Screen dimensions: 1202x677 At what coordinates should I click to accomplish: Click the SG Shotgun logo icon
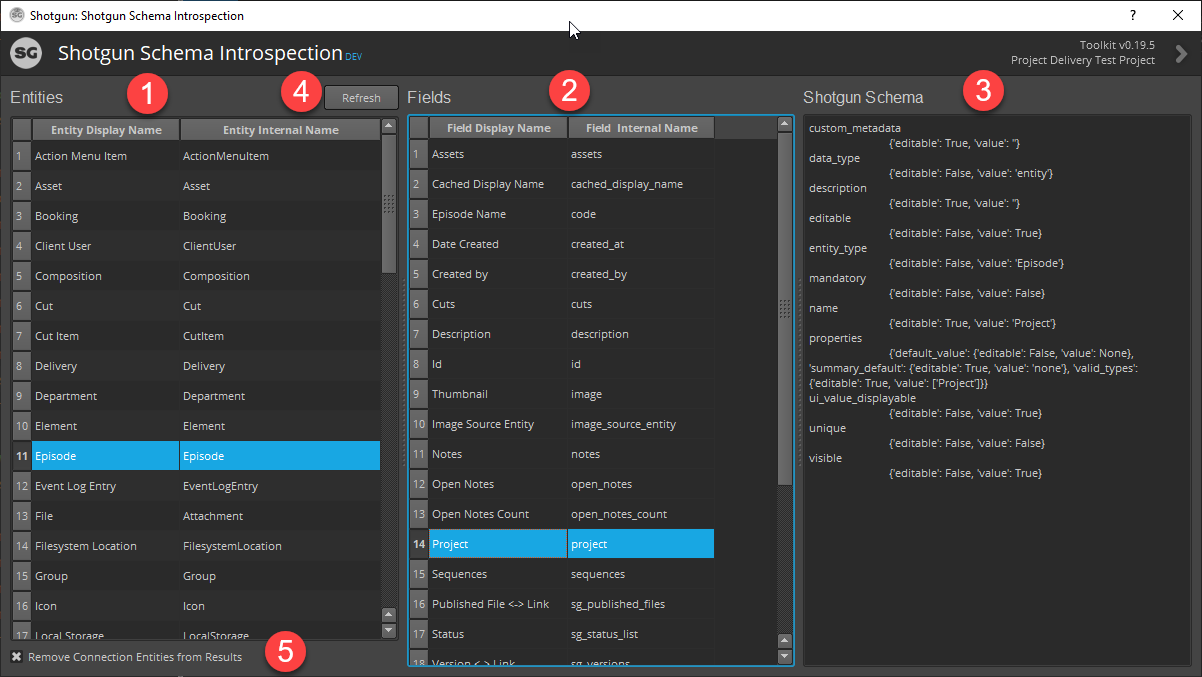pyautogui.click(x=26, y=53)
